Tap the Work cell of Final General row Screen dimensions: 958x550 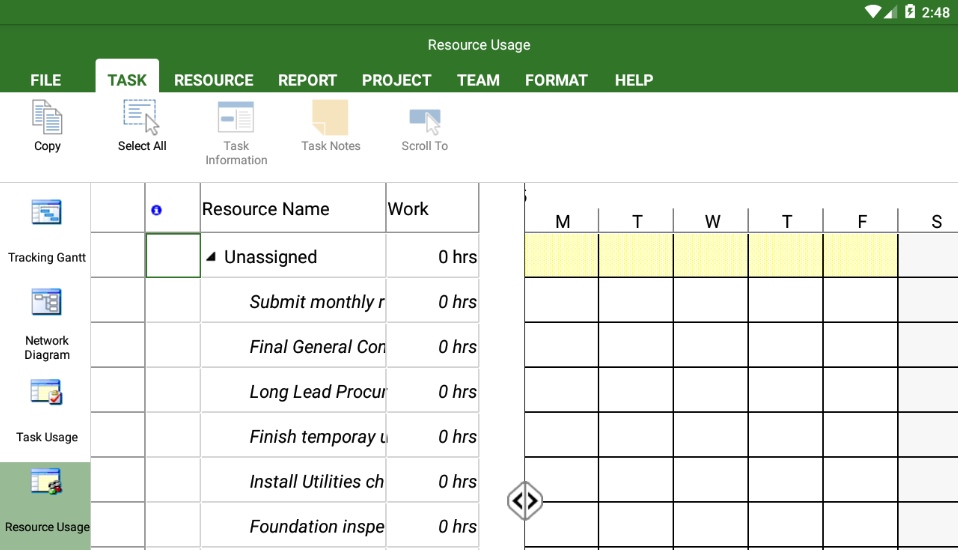coord(433,346)
